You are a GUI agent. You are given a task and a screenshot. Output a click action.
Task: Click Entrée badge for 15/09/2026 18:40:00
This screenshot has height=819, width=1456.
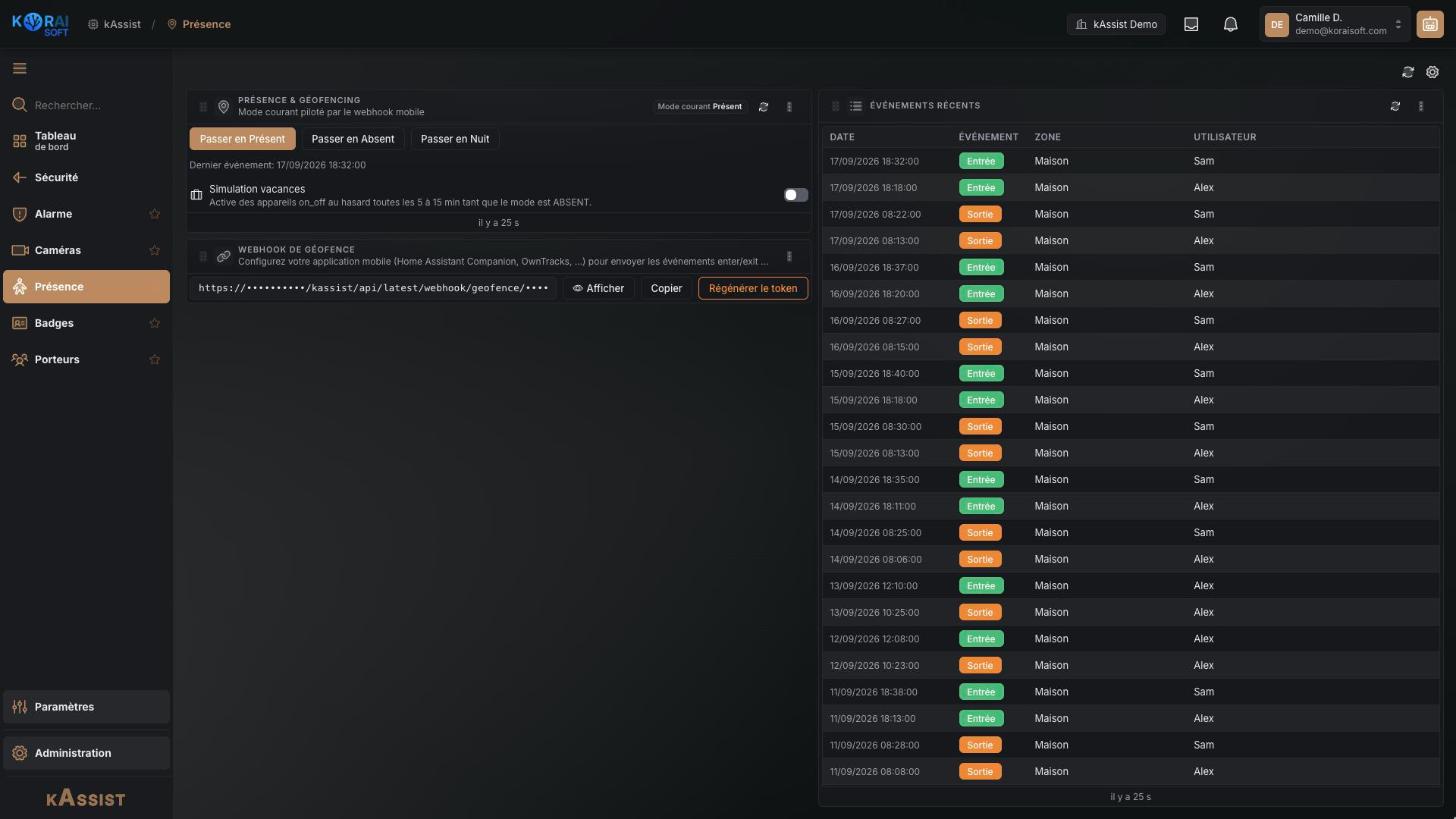[981, 373]
